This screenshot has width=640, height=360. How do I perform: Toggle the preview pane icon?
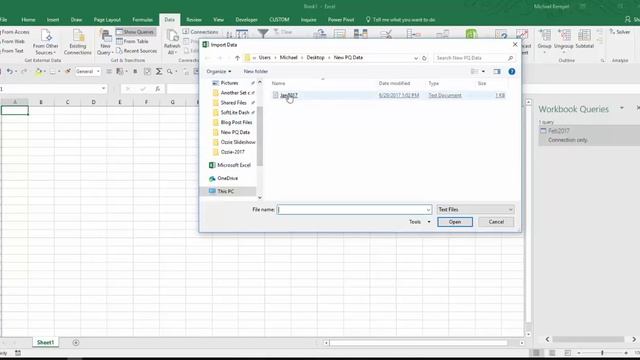click(497, 71)
